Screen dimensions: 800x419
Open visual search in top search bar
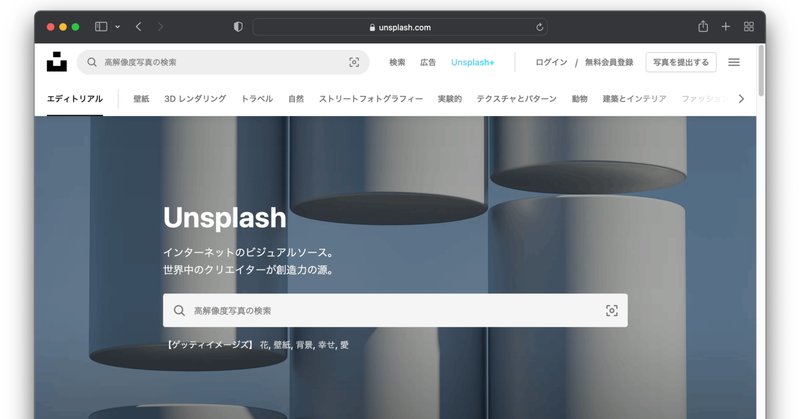pos(354,62)
